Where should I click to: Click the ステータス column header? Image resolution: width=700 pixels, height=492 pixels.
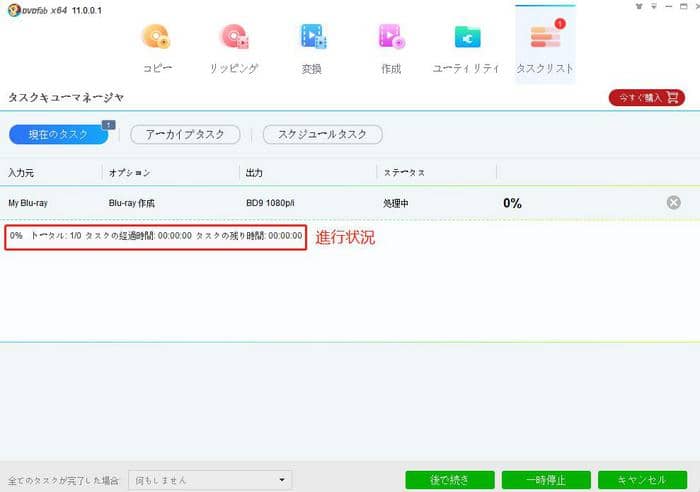(x=404, y=173)
